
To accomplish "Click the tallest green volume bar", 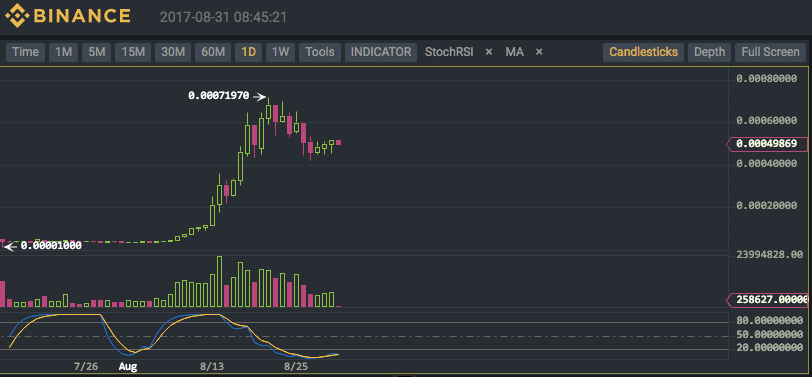I will (x=219, y=281).
